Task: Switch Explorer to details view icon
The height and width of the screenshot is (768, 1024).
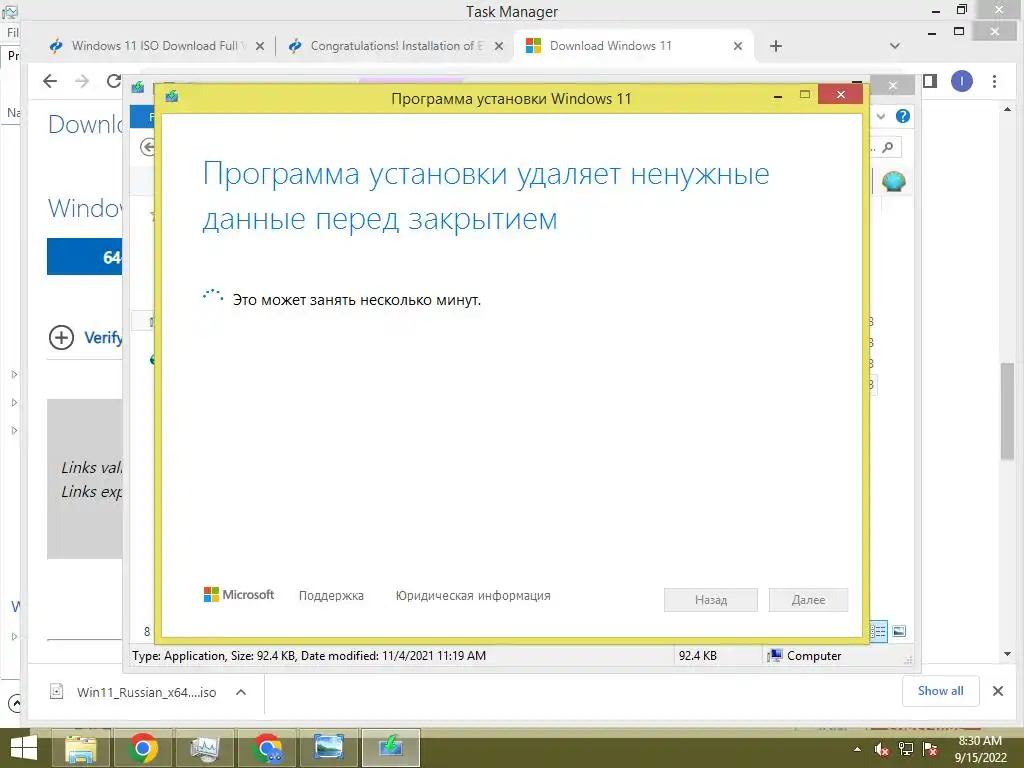Action: click(878, 631)
